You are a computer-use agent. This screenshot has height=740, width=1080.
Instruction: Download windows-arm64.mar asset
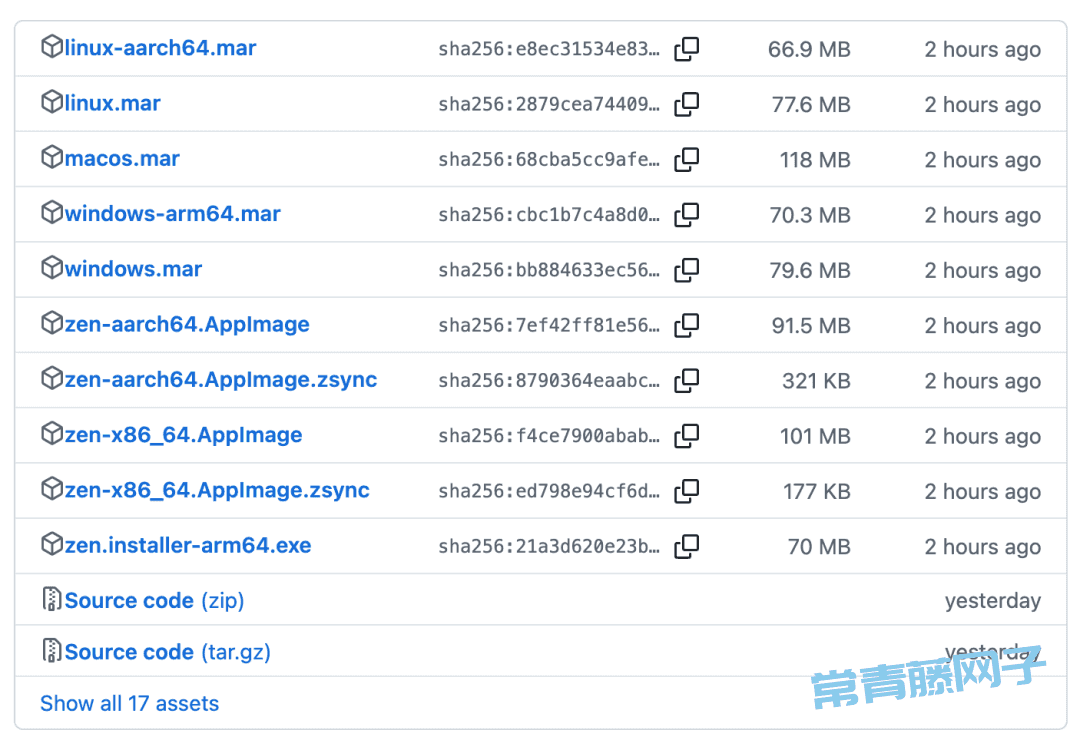pos(172,214)
